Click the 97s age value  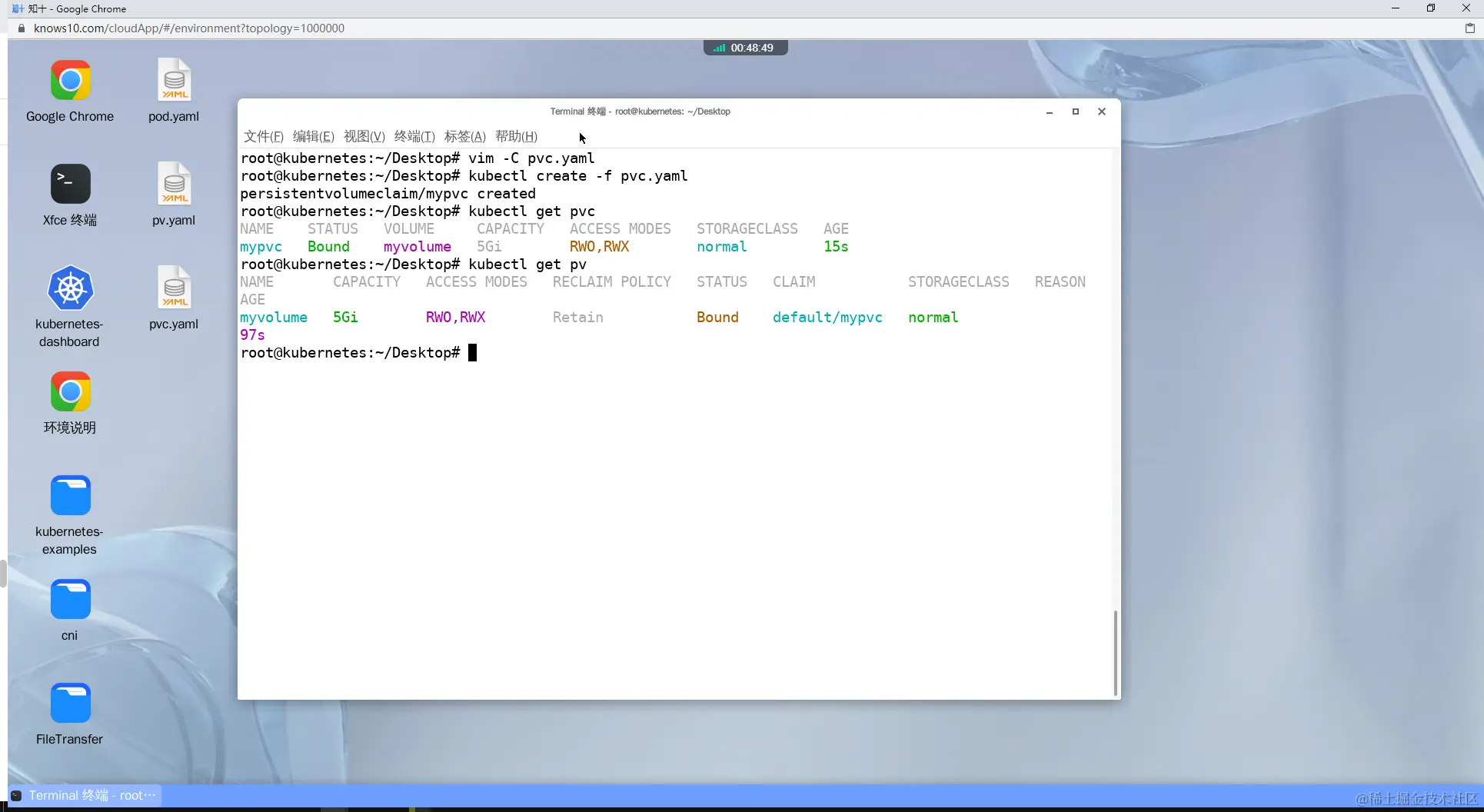[x=252, y=335]
